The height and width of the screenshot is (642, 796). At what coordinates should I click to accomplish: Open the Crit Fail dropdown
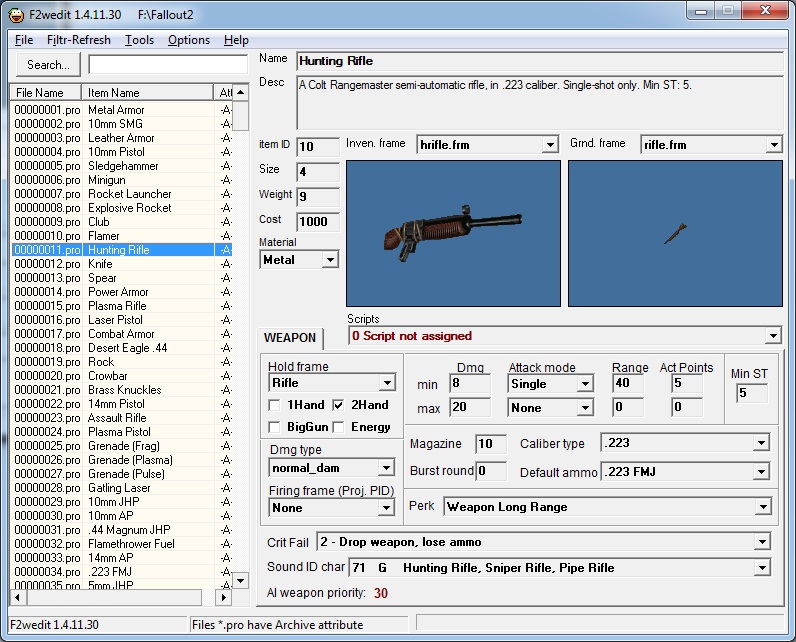(762, 542)
